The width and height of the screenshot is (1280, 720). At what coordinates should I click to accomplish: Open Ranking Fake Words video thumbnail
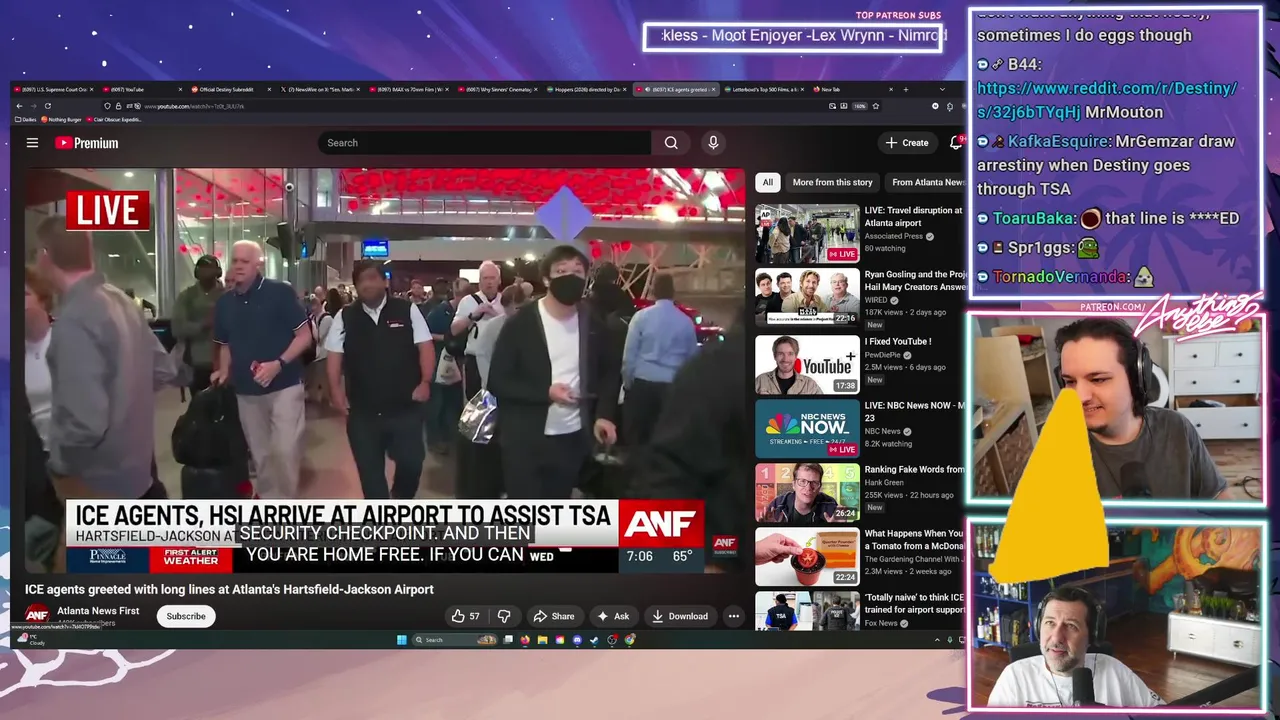[807, 493]
